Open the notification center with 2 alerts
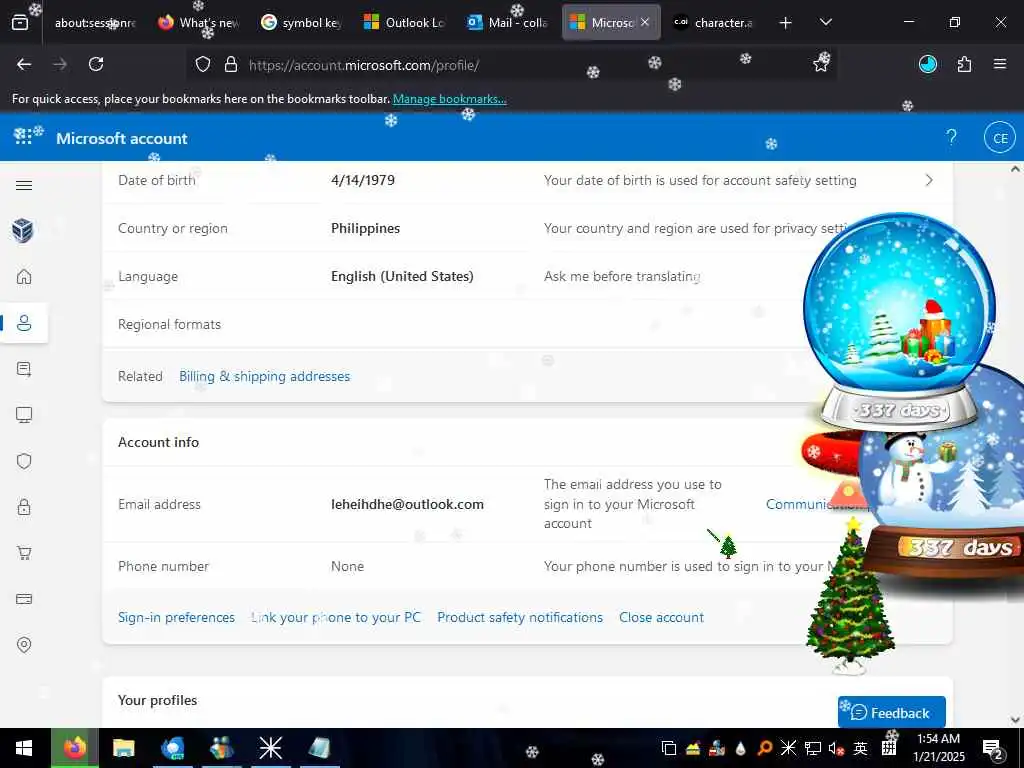Image resolution: width=1024 pixels, height=768 pixels. coord(993,749)
